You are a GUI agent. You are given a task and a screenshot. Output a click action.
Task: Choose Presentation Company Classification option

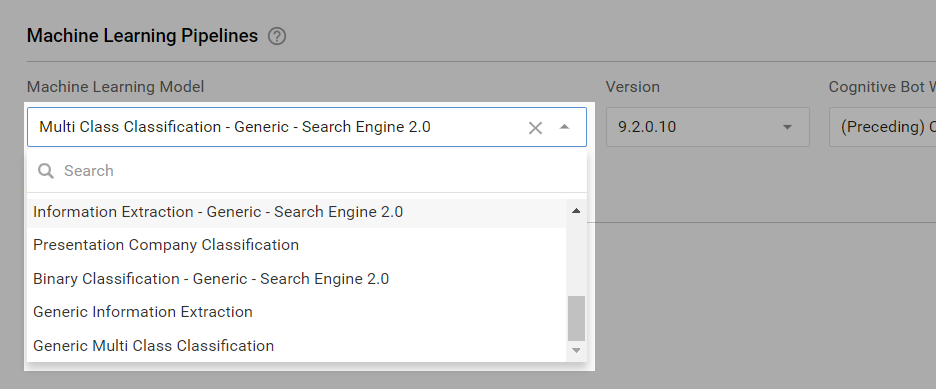pyautogui.click(x=297, y=245)
